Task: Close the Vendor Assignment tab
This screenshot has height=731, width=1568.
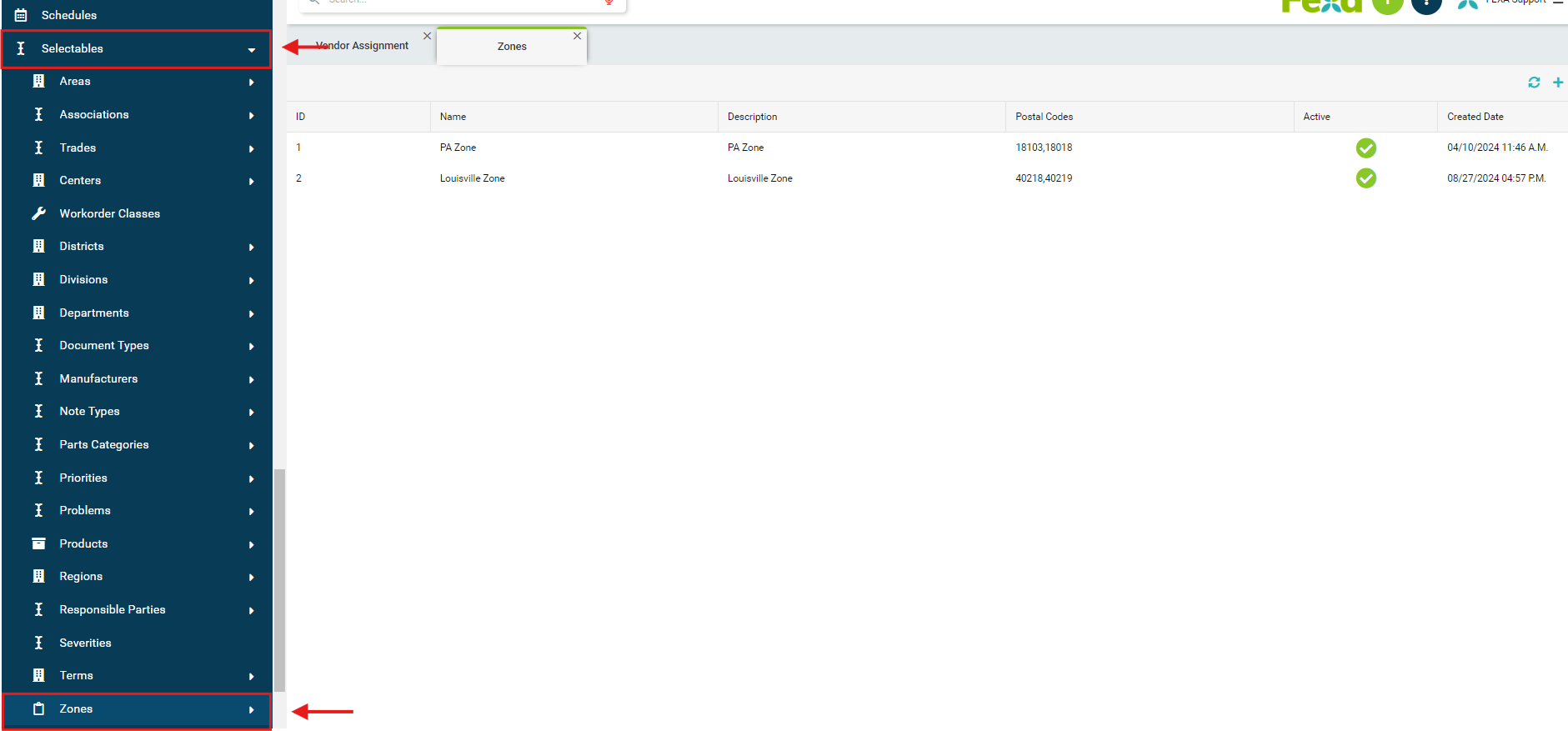Action: [x=427, y=36]
